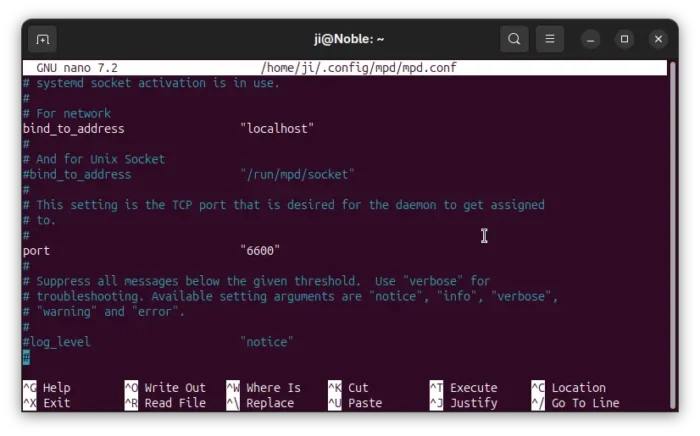Click the ji@Noble window title

349,39
